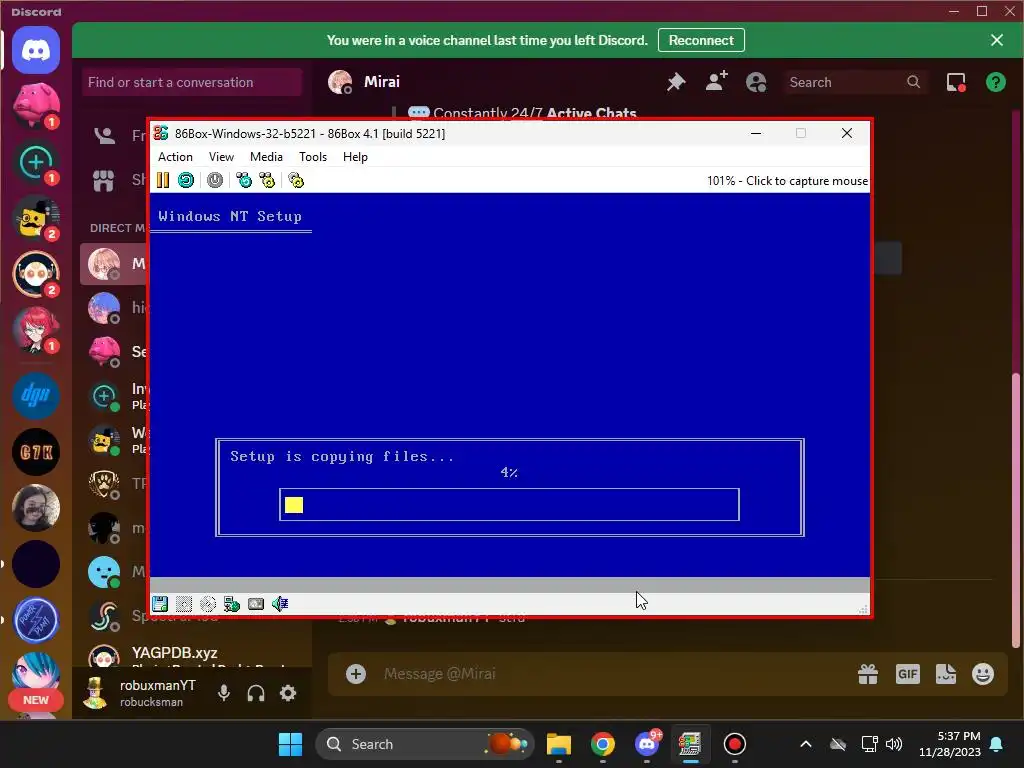Send Ctrl+Alt+Del using the teal keys icon

pyautogui.click(x=244, y=180)
